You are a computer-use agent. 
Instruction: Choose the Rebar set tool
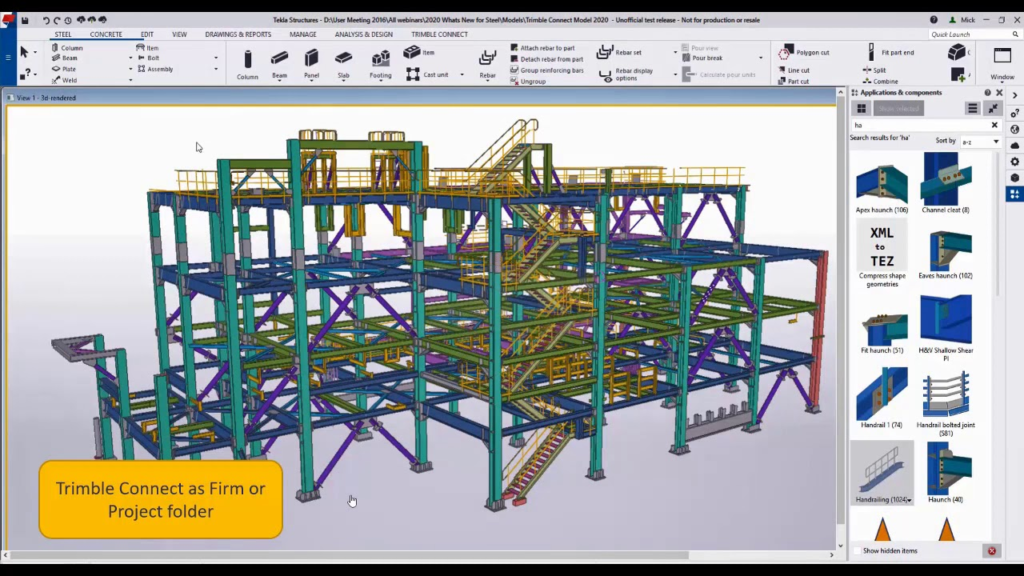point(620,52)
